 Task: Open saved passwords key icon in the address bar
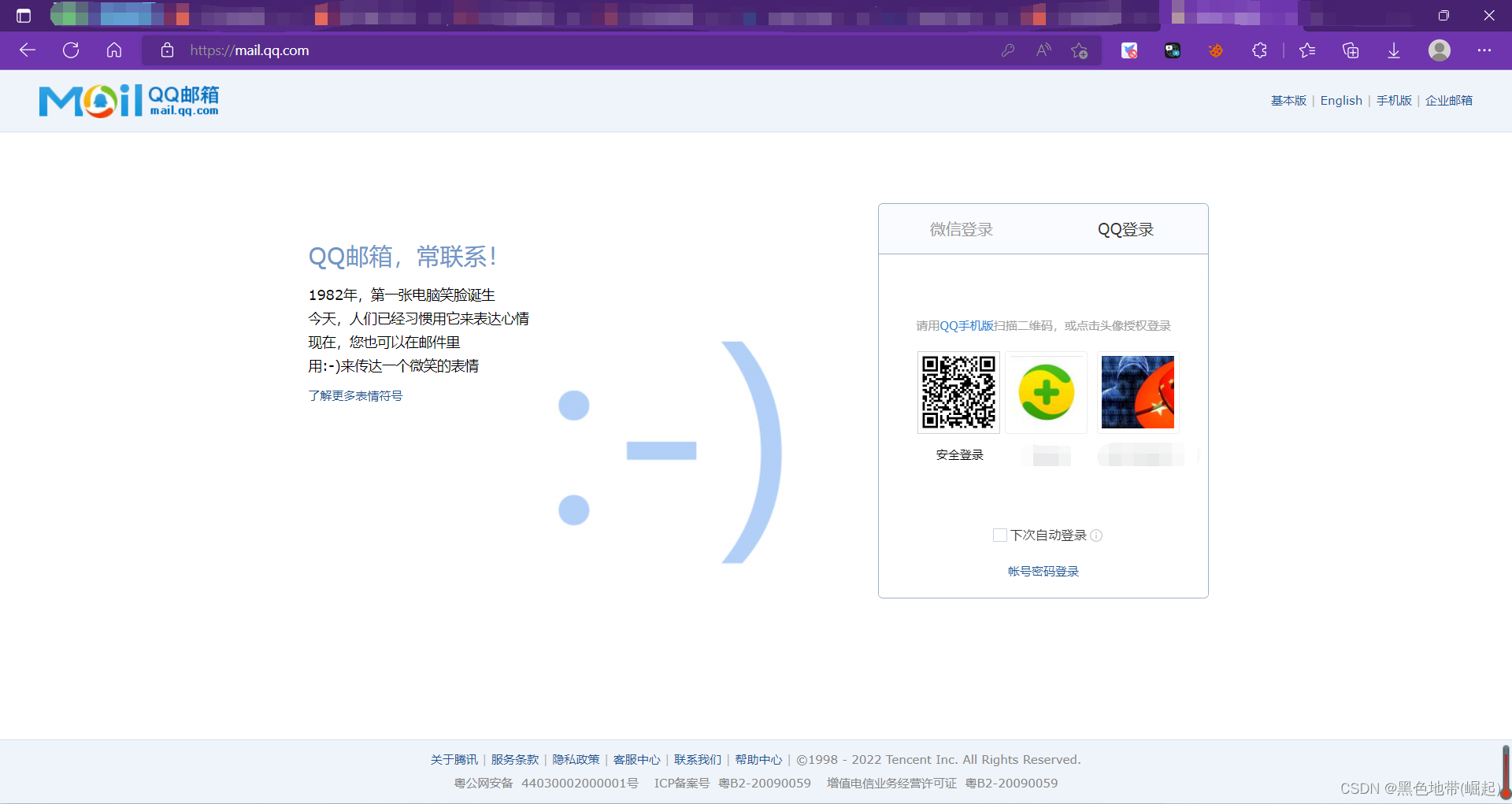[x=1007, y=50]
